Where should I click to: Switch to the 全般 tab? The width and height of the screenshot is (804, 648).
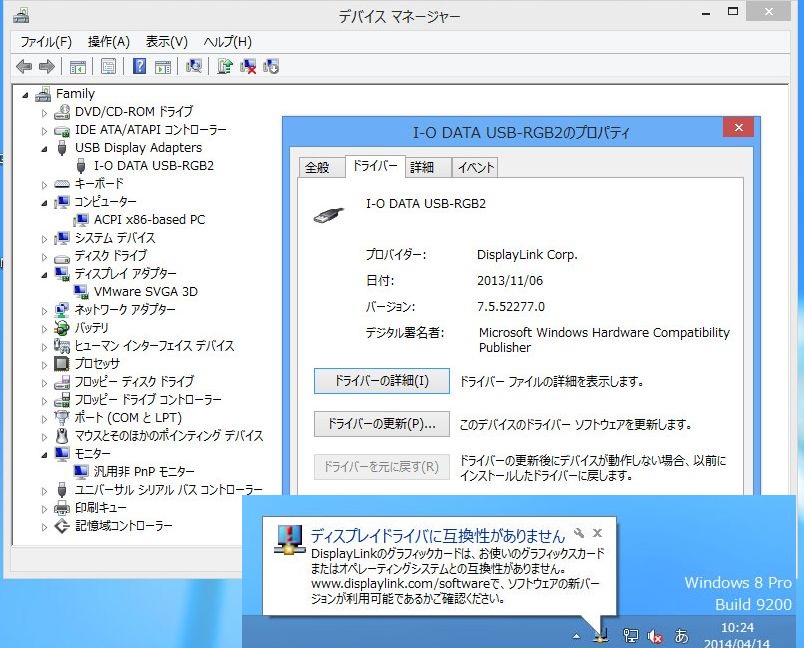317,167
